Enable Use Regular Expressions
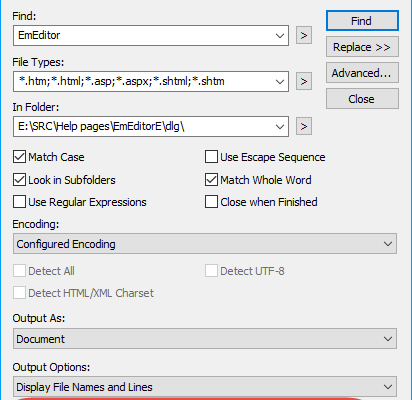The height and width of the screenshot is (400, 412). pos(19,202)
